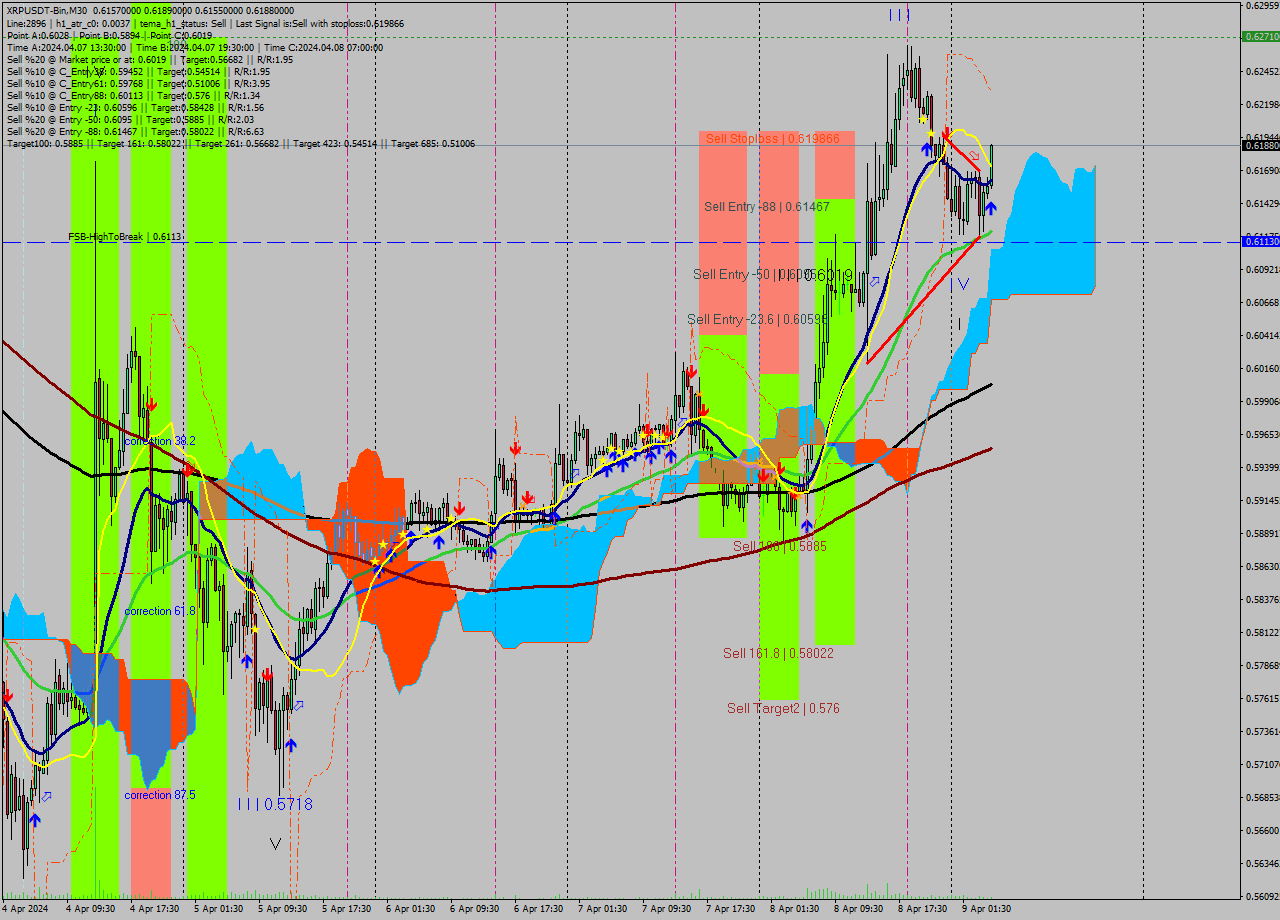
Task: Click the 'Sell 161.8 | 0.58022' label
Action: [779, 653]
